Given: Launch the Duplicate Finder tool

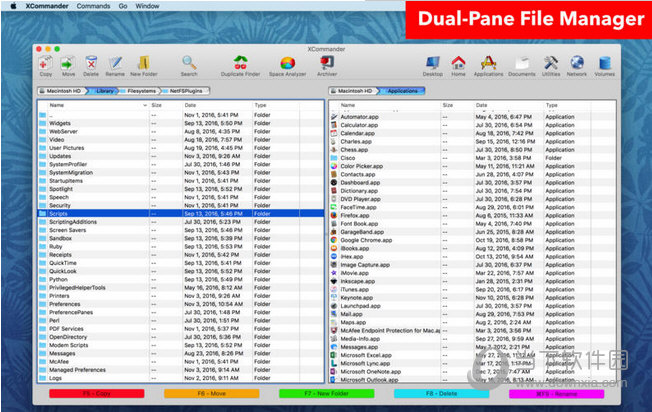Looking at the screenshot, I should pos(240,66).
